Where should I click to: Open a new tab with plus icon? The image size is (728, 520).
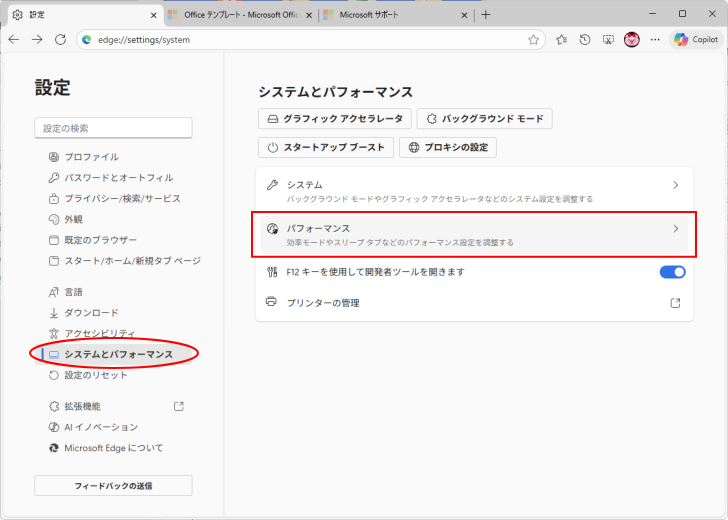(486, 15)
